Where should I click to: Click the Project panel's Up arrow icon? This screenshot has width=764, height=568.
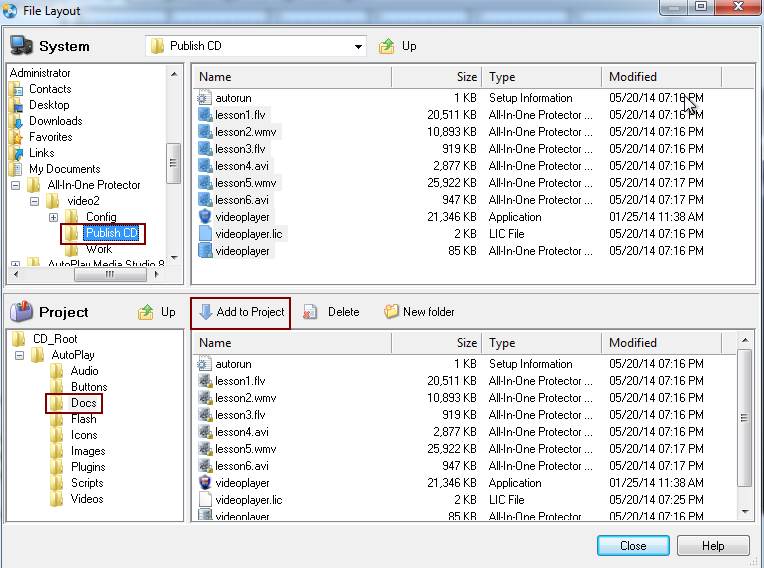(x=146, y=312)
